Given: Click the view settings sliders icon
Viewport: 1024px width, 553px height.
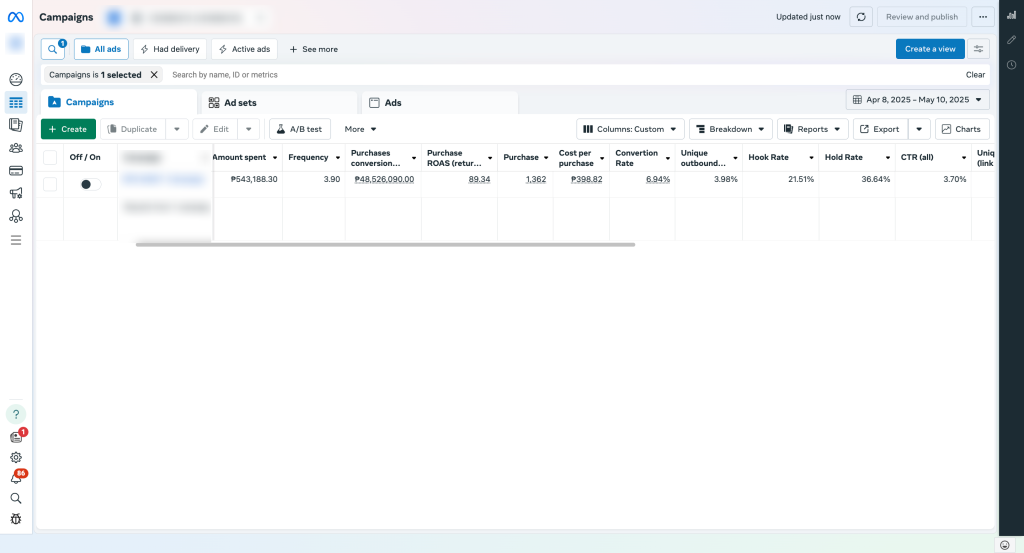Looking at the screenshot, I should click(x=978, y=49).
